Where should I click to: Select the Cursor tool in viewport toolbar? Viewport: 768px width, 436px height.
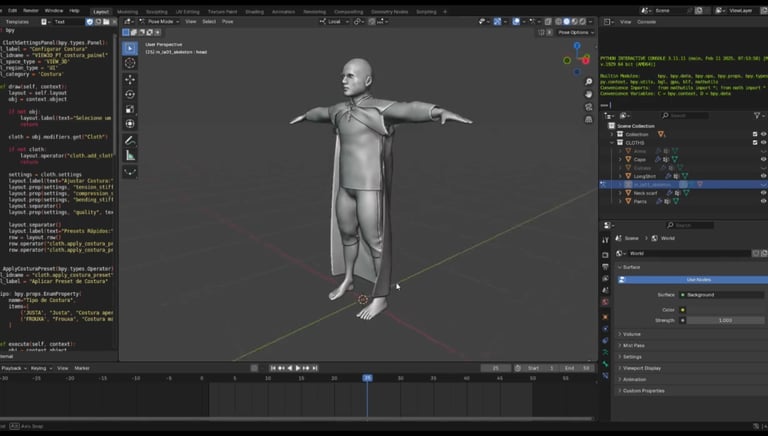click(130, 63)
